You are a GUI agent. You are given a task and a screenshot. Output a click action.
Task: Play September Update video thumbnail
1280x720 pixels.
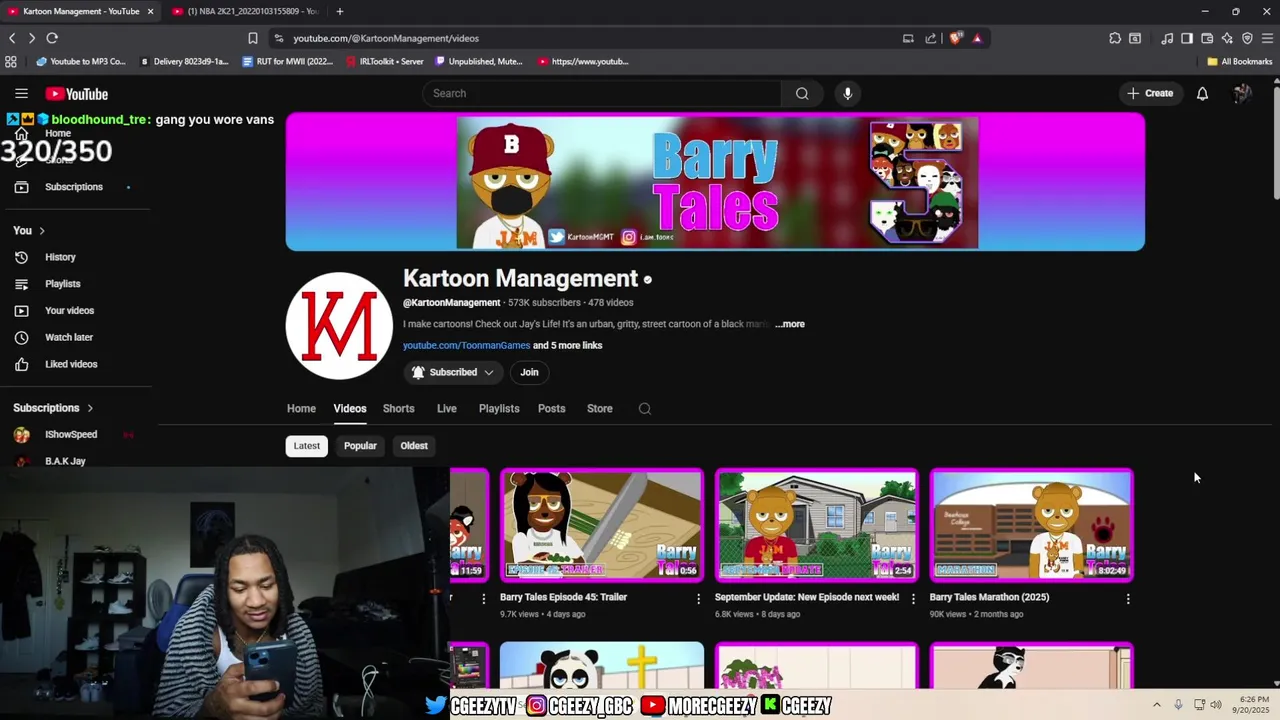pyautogui.click(x=816, y=525)
